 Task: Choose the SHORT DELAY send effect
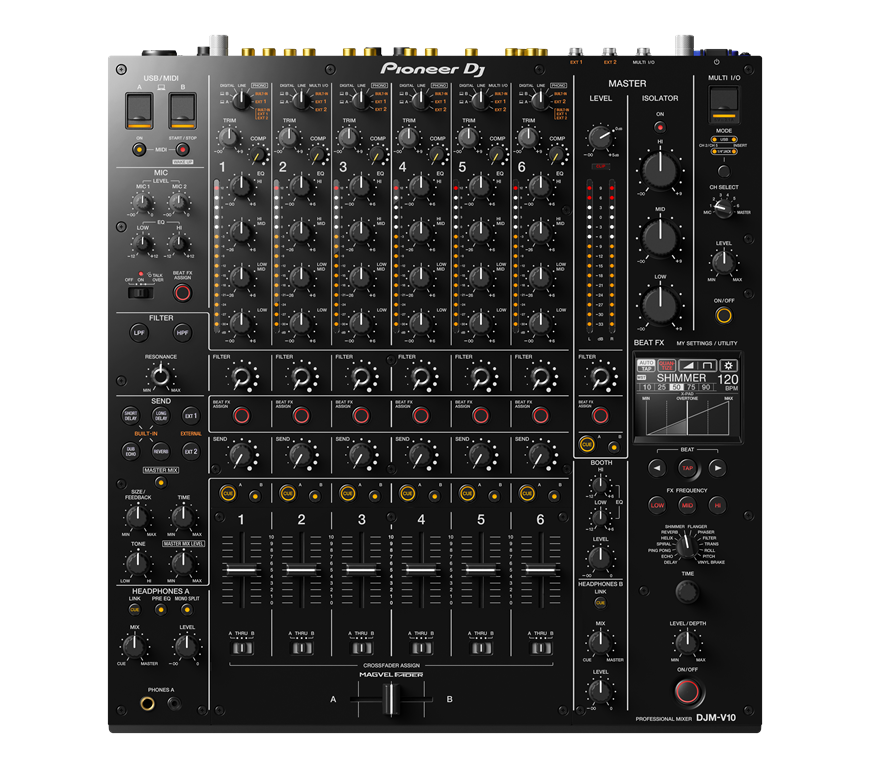(130, 415)
